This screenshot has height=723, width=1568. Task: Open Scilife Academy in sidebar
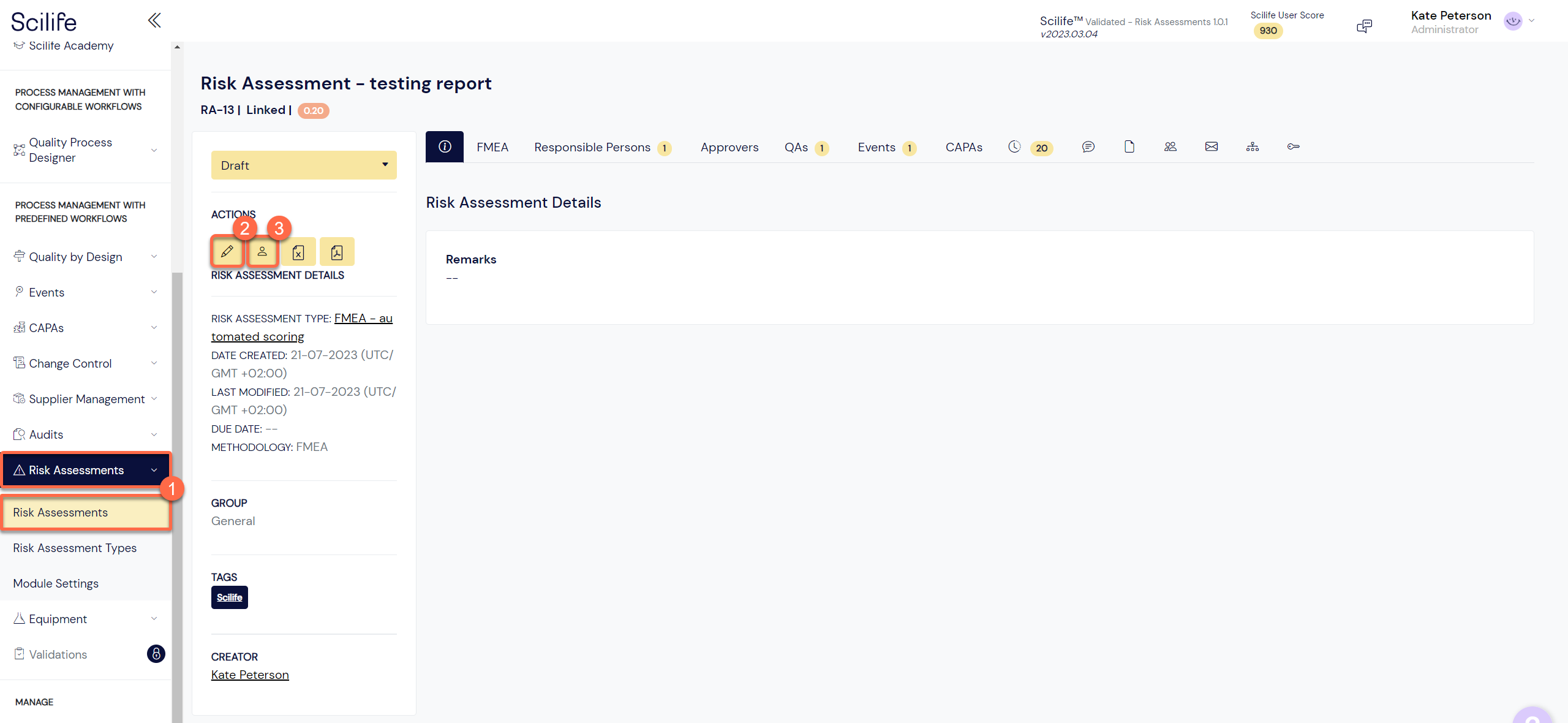click(x=71, y=46)
